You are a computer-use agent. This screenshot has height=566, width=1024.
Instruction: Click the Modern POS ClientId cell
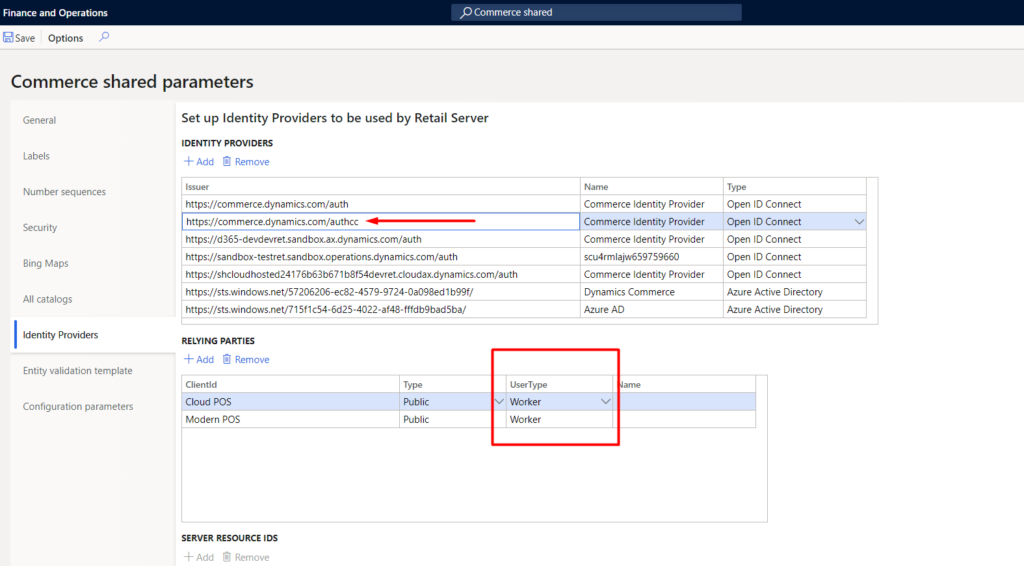coord(291,420)
